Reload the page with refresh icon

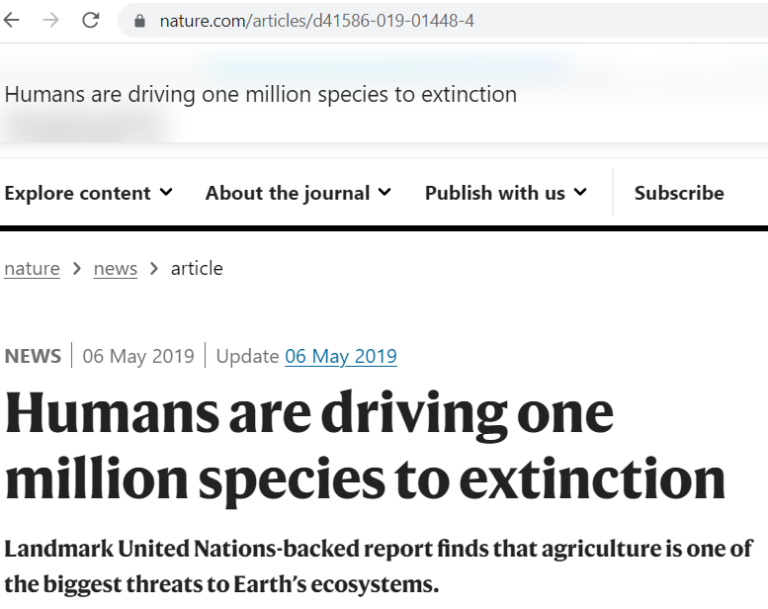(x=91, y=21)
